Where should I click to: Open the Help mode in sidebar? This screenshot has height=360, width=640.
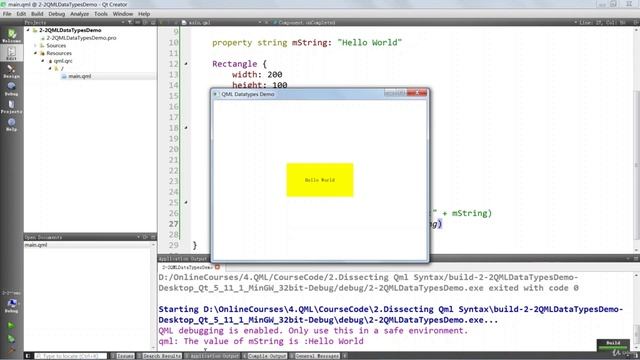(x=11, y=124)
